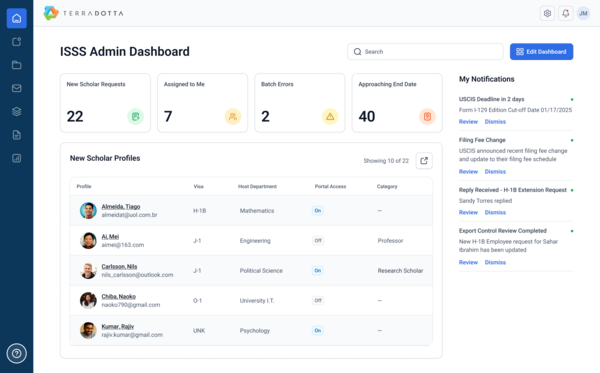
Task: Click the green New Scholar Requests icon
Action: point(135,116)
